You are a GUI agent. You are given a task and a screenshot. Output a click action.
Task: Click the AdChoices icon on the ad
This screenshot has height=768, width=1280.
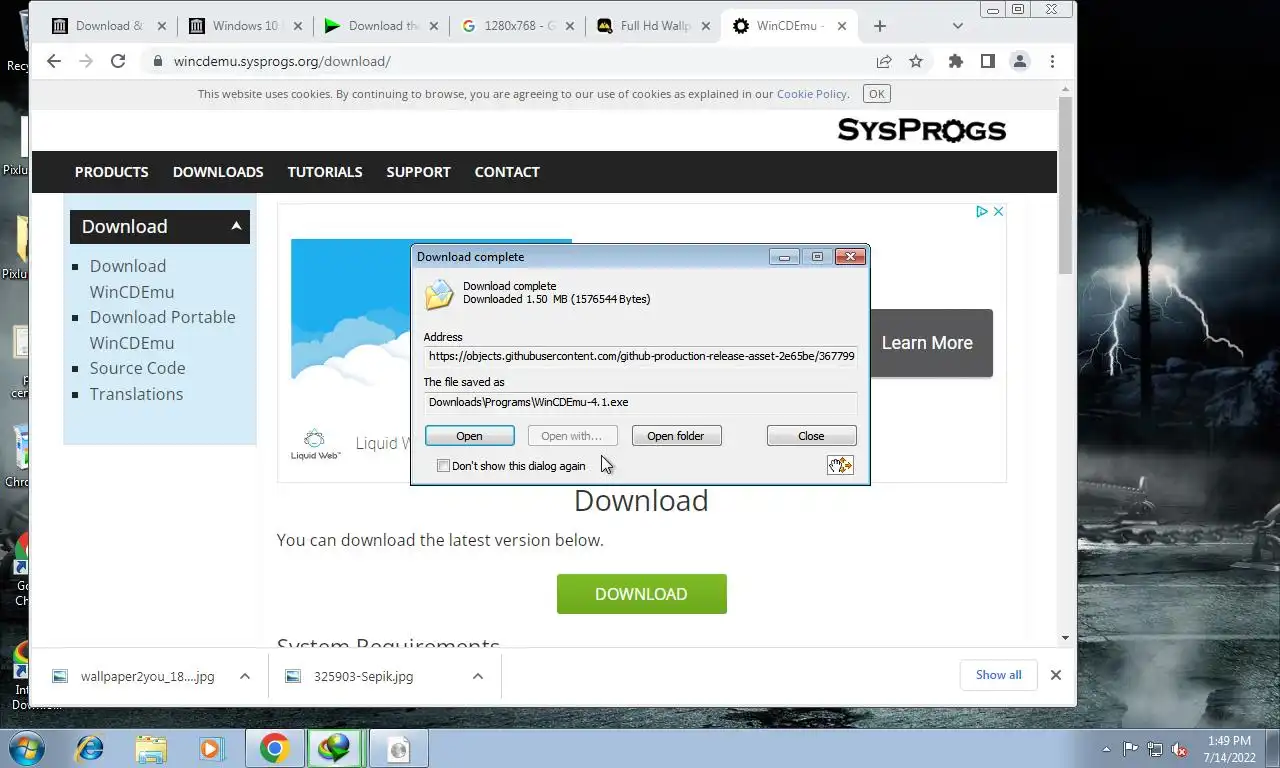coord(982,211)
